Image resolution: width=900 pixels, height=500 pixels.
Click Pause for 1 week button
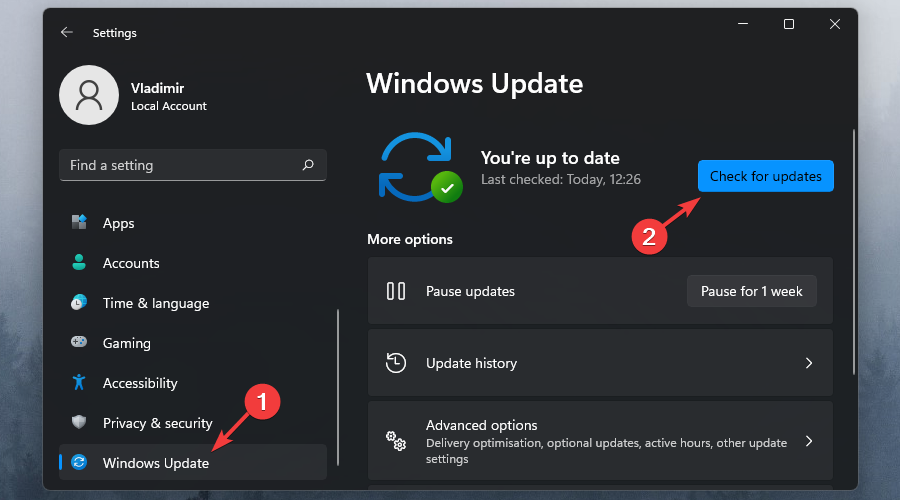[751, 292]
